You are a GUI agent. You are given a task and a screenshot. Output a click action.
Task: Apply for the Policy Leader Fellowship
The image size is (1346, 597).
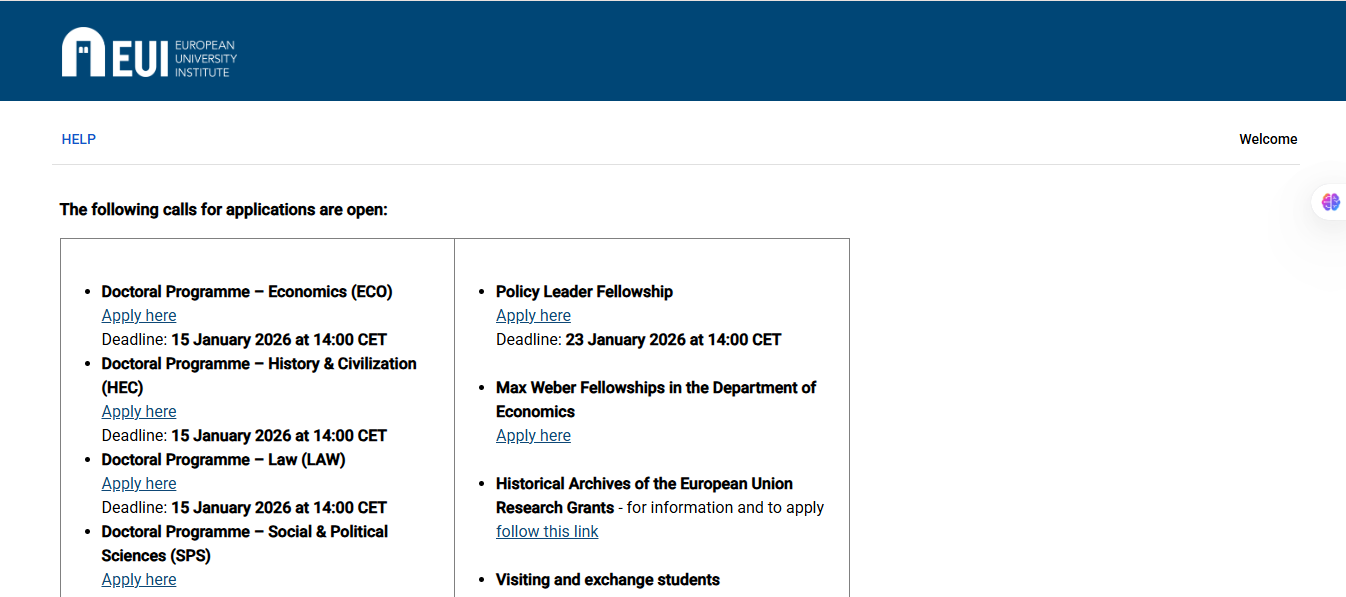(x=533, y=315)
